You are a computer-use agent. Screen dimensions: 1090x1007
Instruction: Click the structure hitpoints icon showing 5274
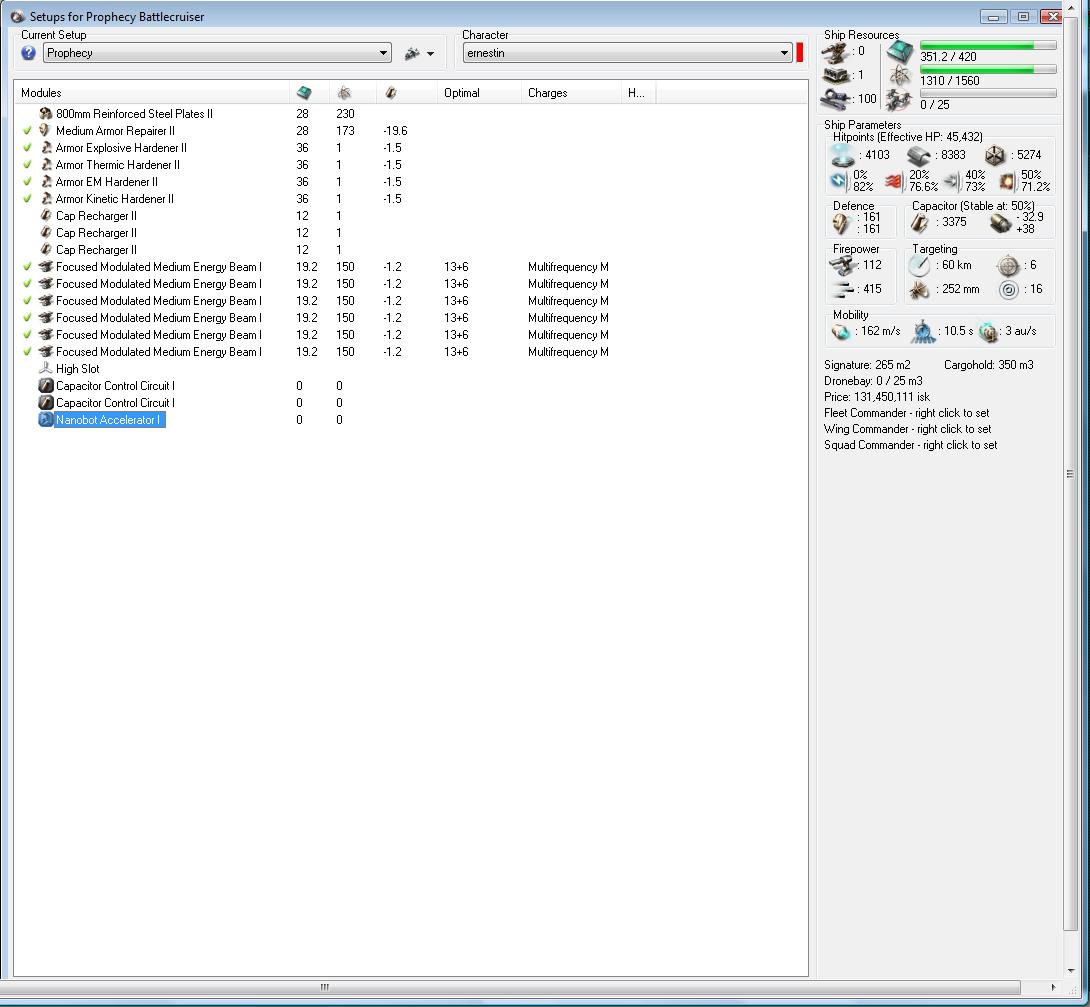(x=995, y=156)
